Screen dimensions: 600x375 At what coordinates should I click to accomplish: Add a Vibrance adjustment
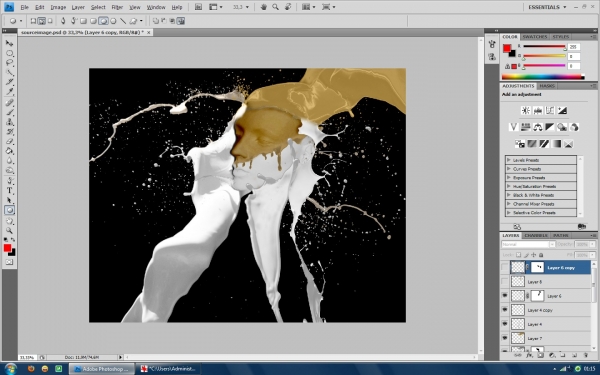(514, 127)
